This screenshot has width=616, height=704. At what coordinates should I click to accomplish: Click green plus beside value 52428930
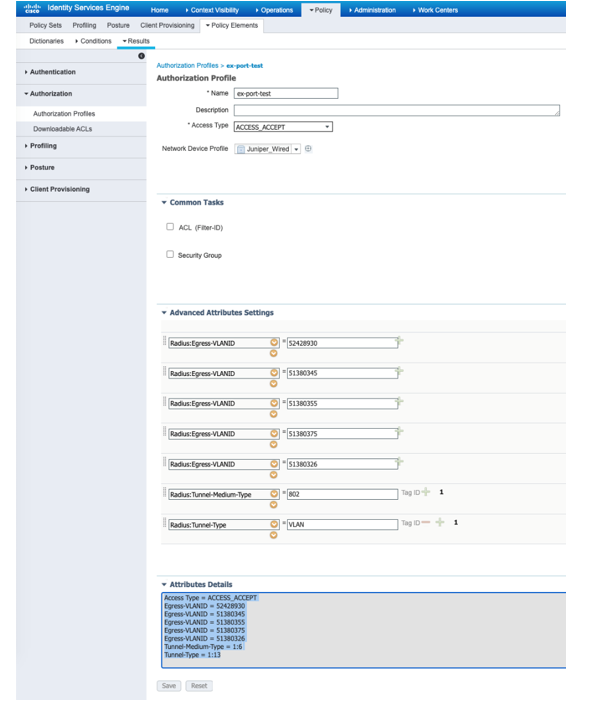point(399,341)
